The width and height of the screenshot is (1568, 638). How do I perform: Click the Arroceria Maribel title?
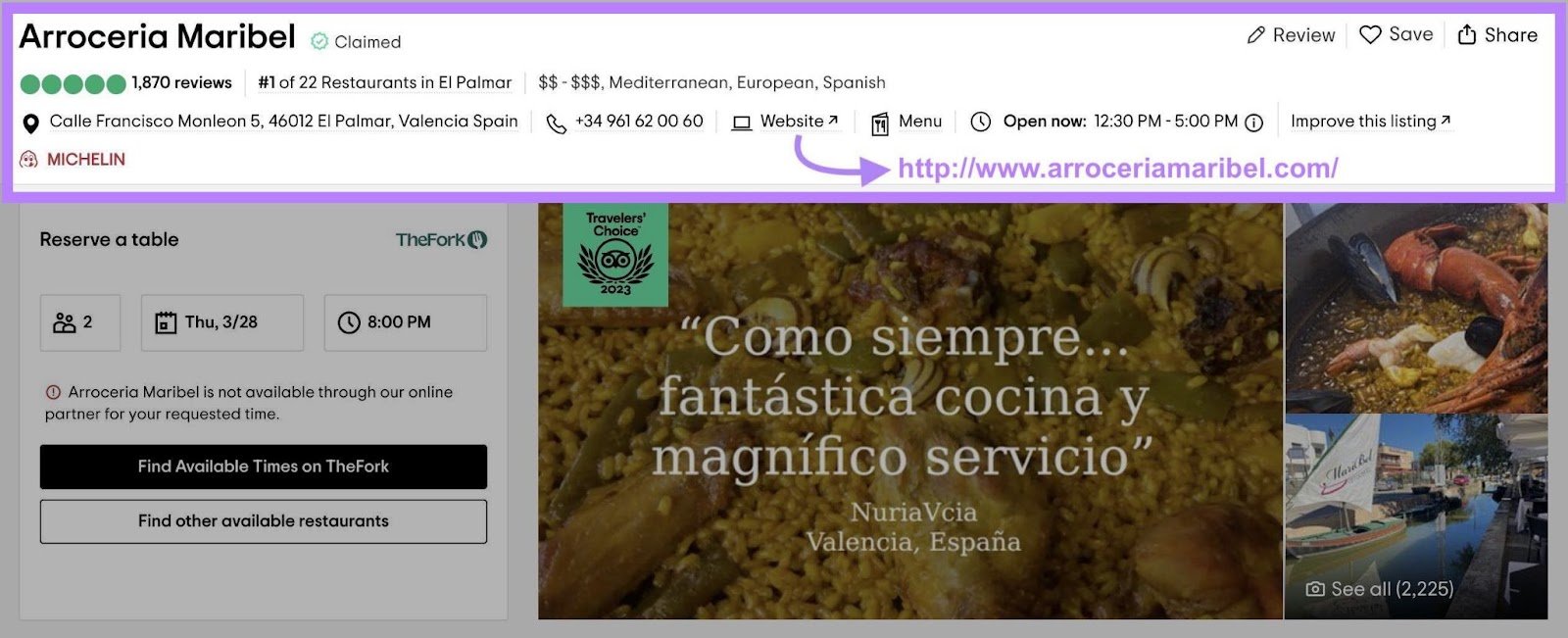[x=157, y=37]
